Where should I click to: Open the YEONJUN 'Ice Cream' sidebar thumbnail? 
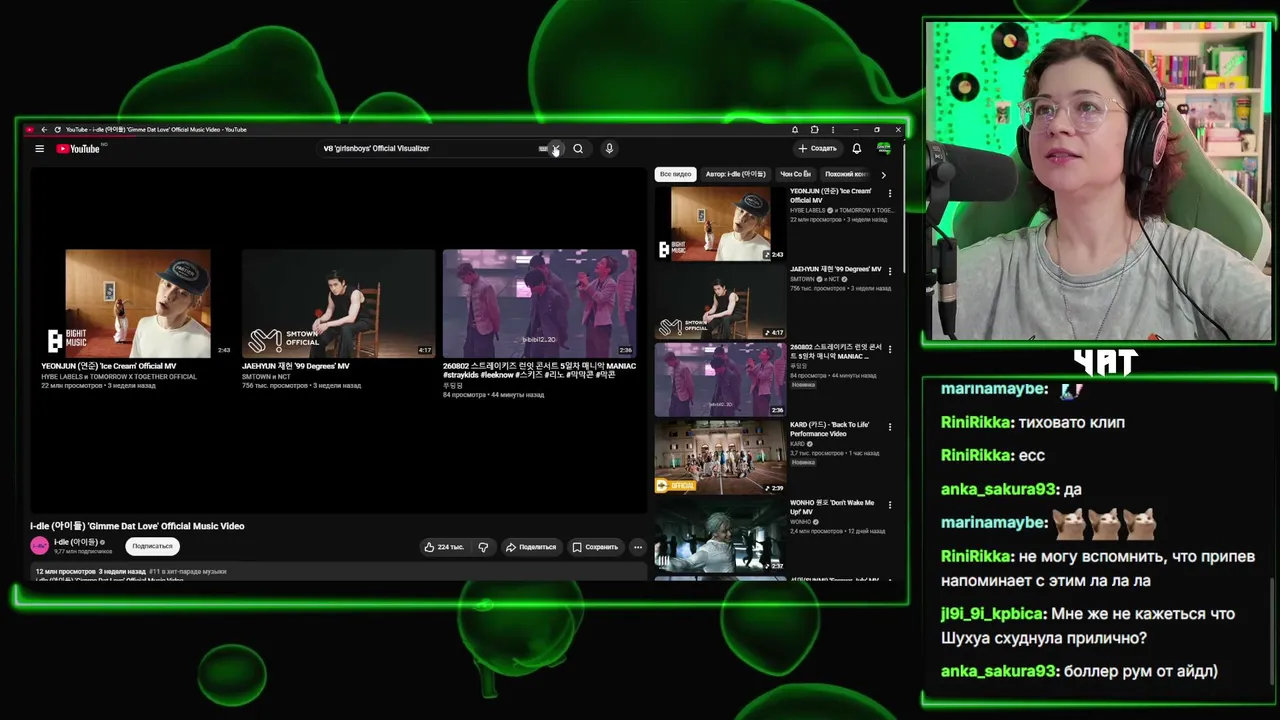(x=720, y=224)
